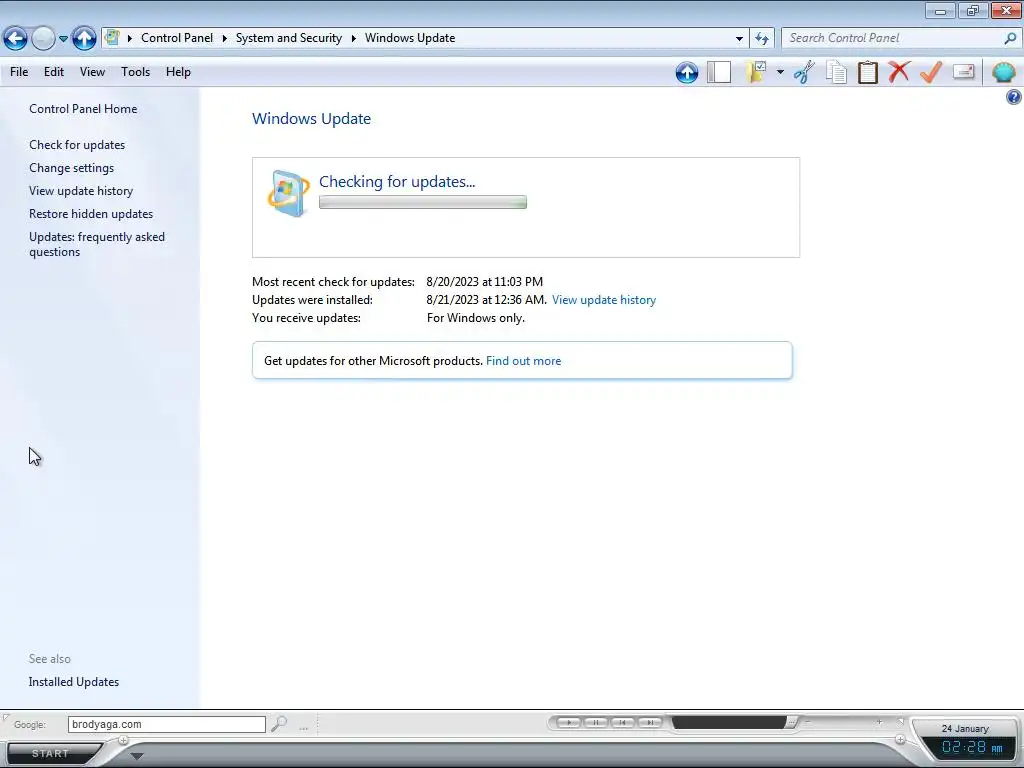Click the Previous track button in taskbar
Image resolution: width=1024 pixels, height=768 pixels.
(623, 722)
